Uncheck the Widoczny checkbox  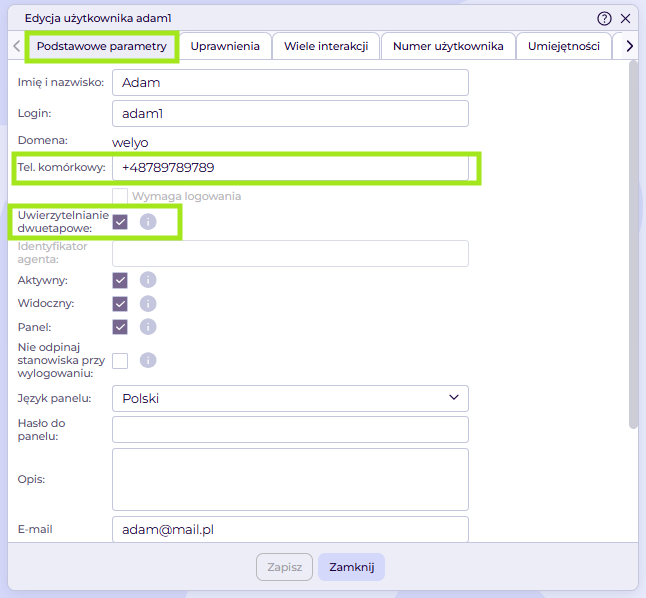tap(120, 304)
